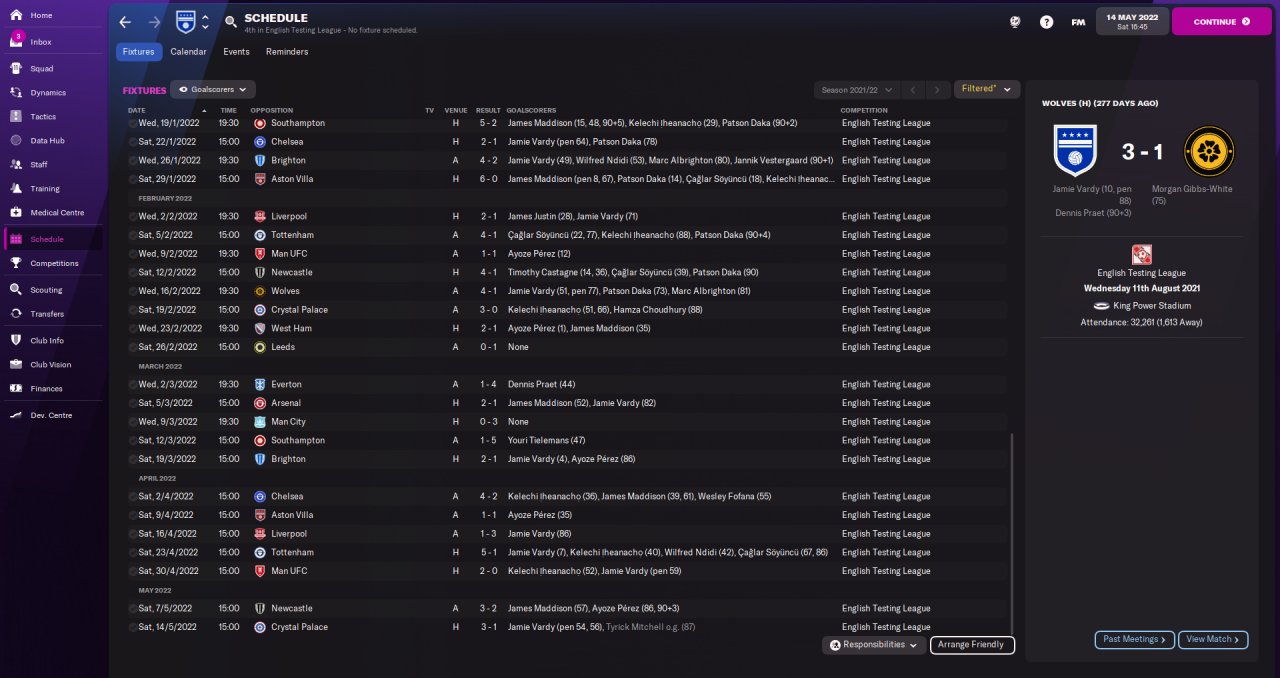Screen dimensions: 1280x678
Task: Open the Club Info shield icon
Action: 17,341
